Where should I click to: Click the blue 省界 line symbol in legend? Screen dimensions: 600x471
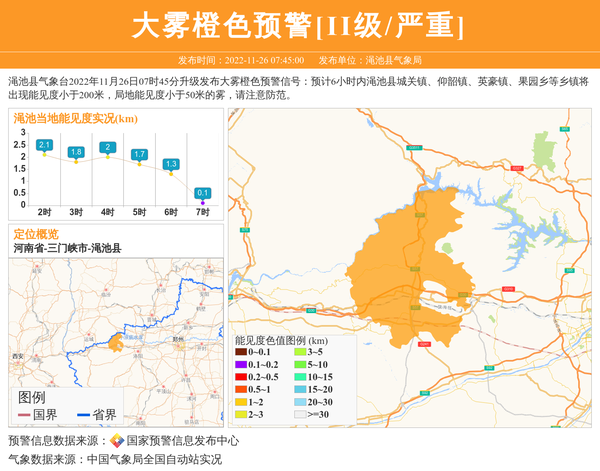83,415
